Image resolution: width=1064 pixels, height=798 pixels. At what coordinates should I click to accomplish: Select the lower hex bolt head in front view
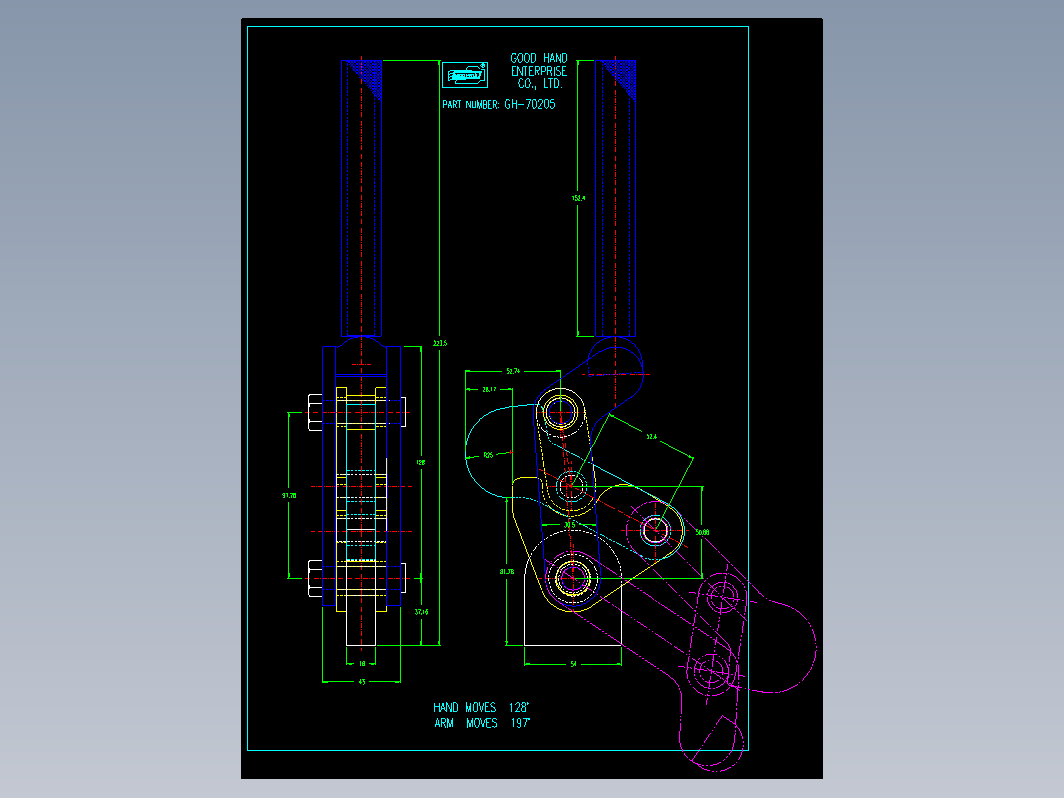(315, 579)
